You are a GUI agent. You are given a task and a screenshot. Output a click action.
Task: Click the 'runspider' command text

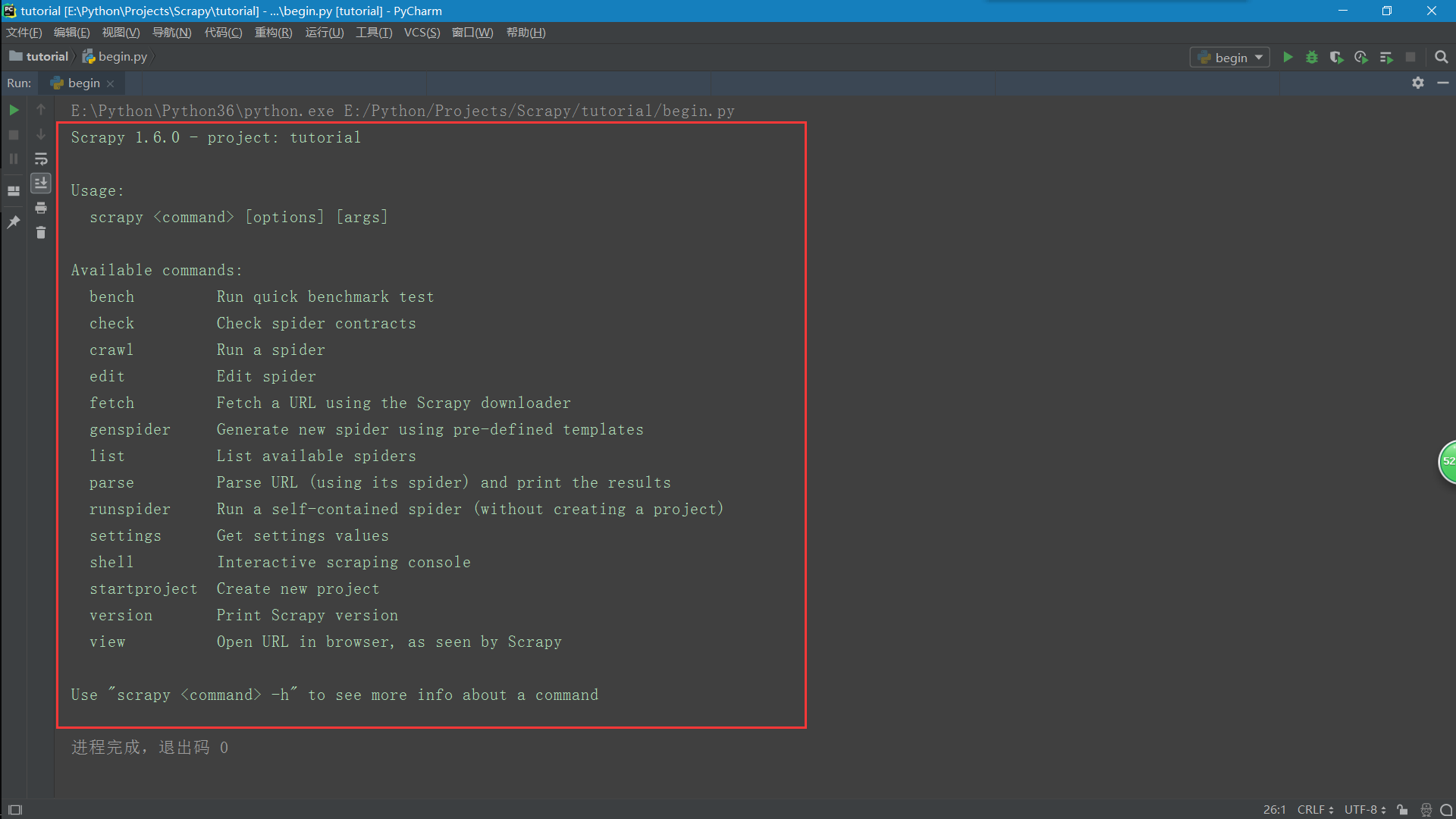(x=130, y=509)
